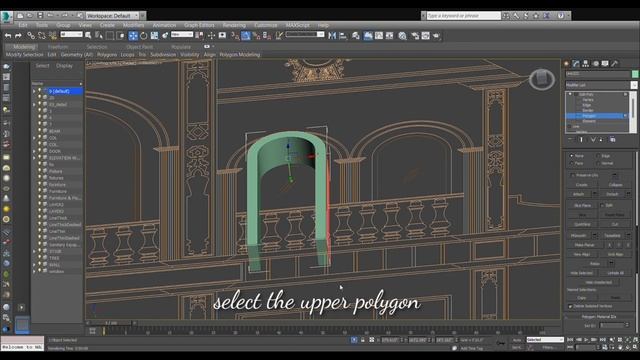Open the selection filter dropdown in toolbar
Image resolution: width=640 pixels, height=360 pixels.
(x=71, y=35)
